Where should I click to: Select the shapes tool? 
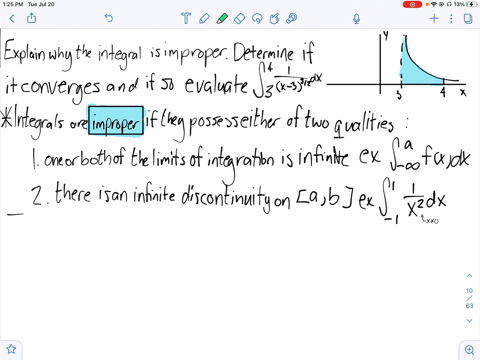coord(274,18)
